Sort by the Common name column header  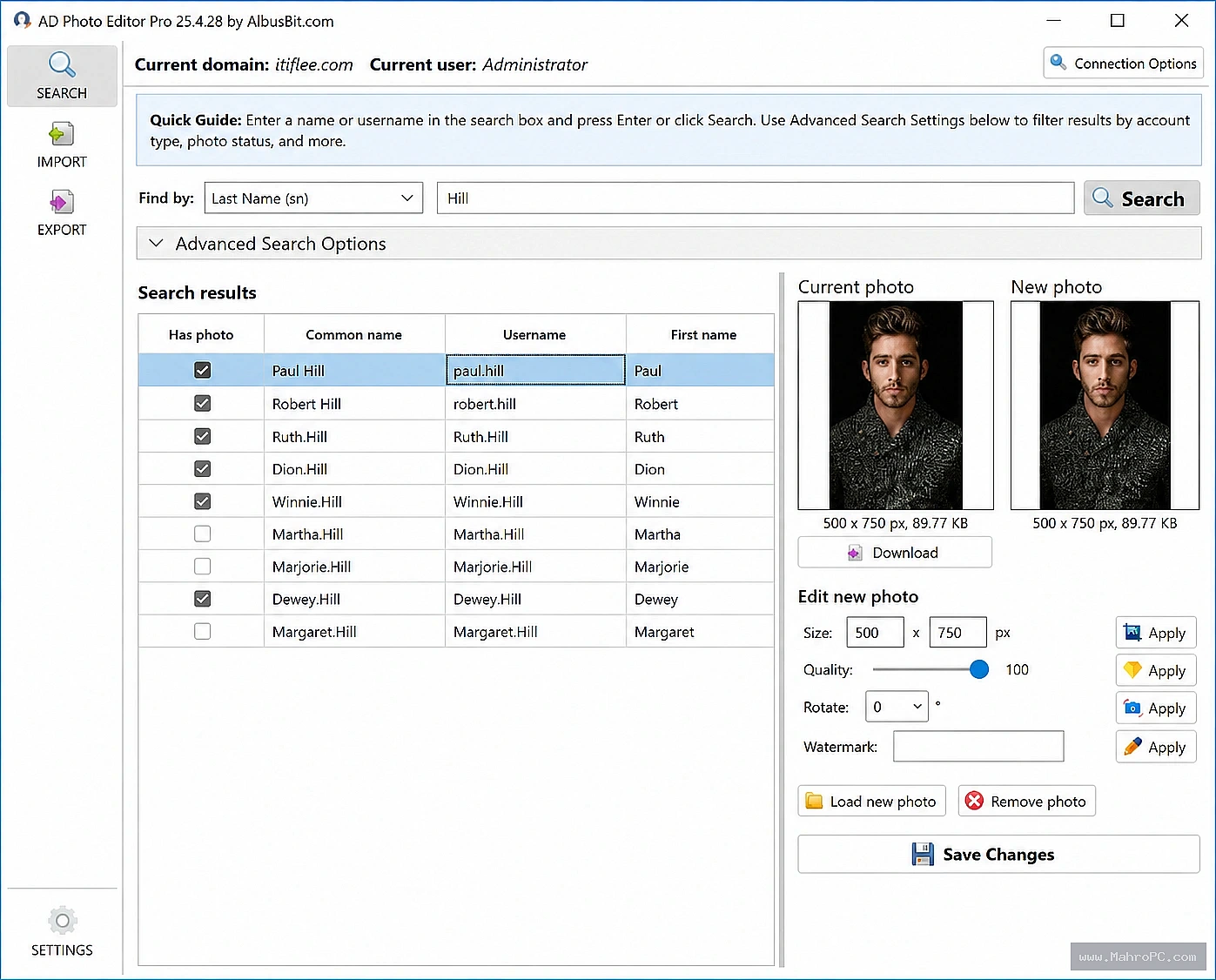(354, 334)
